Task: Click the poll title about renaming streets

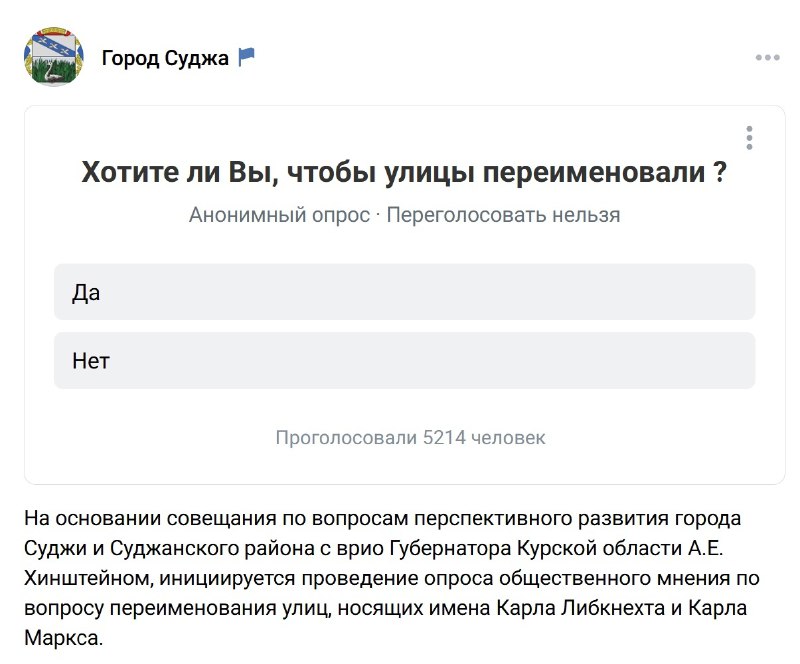Action: point(404,171)
